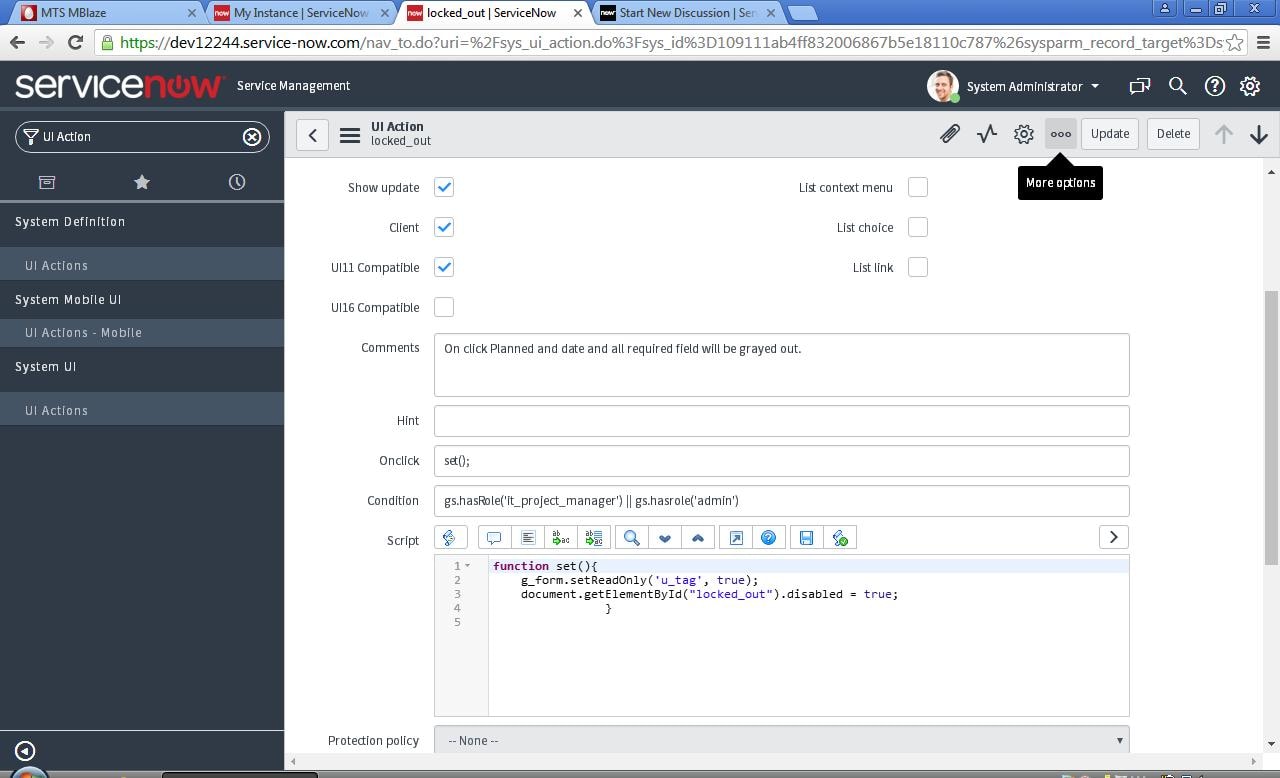
Task: Toggle syntax highlighting in the script editor
Action: 450,538
